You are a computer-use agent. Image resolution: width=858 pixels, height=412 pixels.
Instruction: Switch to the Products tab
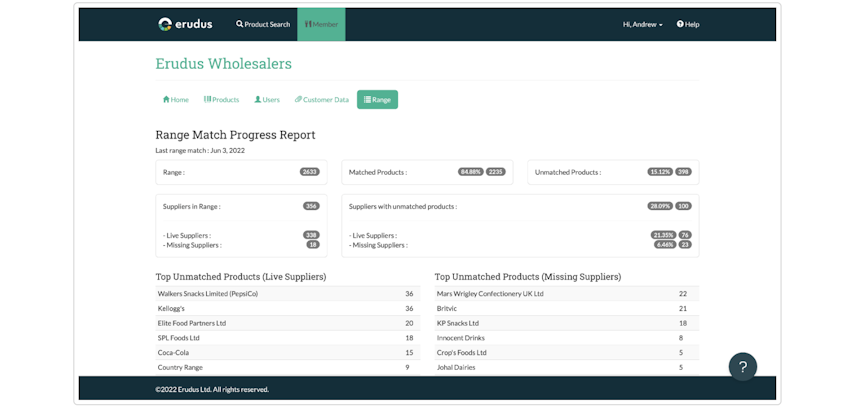[222, 100]
